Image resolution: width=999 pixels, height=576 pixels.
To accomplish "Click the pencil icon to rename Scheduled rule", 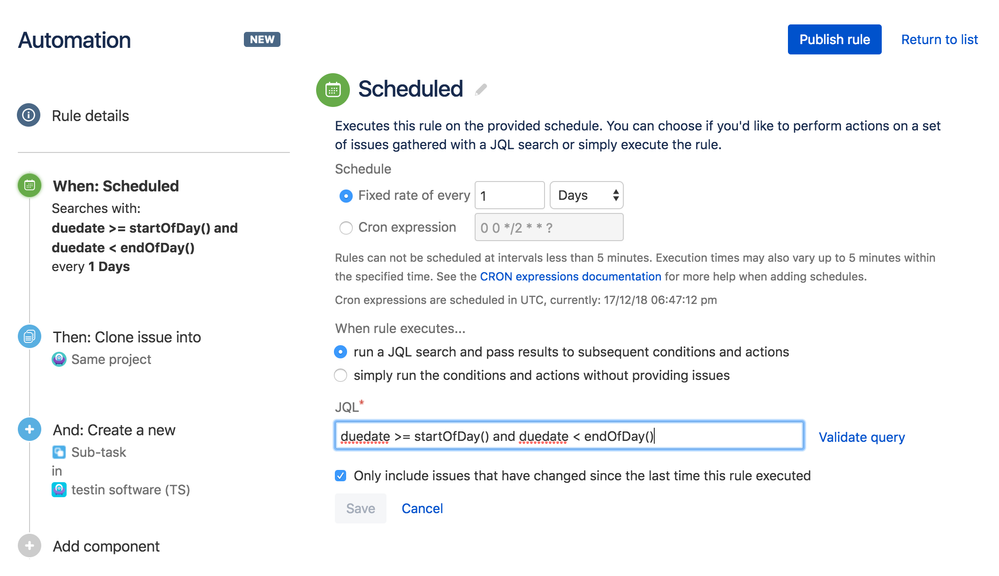I will point(480,89).
